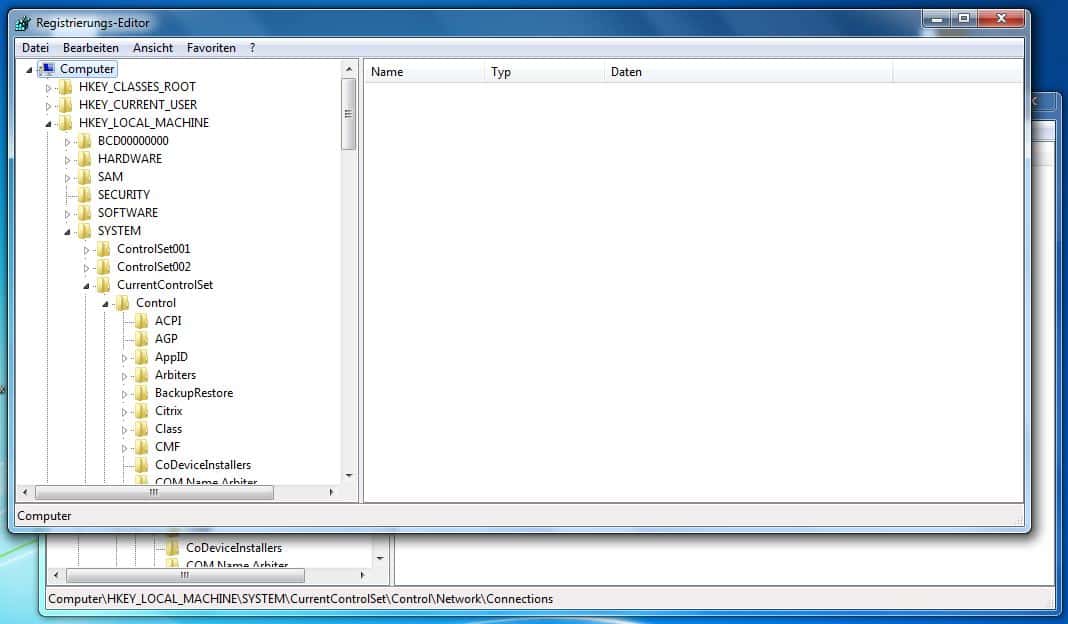Click the tree pane scroll down arrow
The image size is (1068, 624).
coord(349,475)
